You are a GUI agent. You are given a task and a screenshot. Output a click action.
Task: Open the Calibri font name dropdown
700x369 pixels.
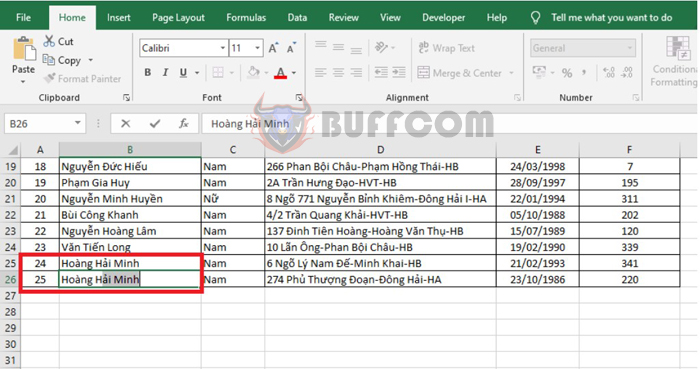pyautogui.click(x=223, y=48)
